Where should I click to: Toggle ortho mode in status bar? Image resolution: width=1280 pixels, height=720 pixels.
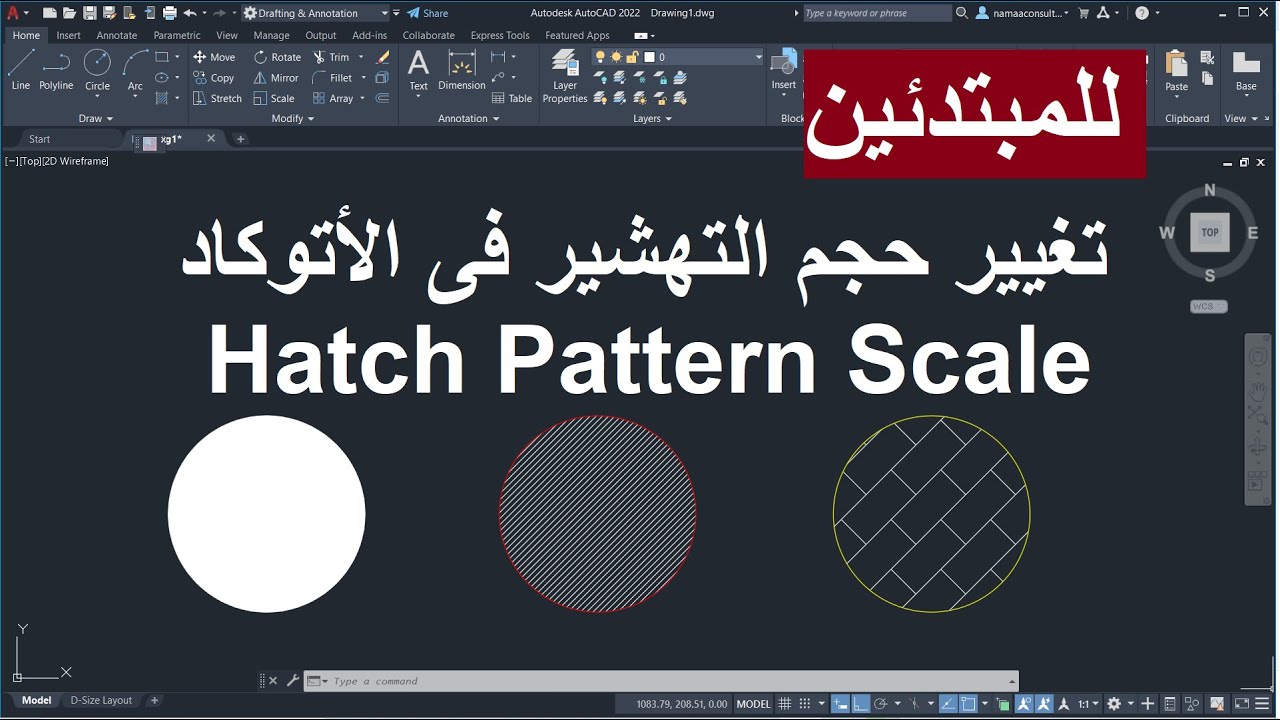coord(860,704)
